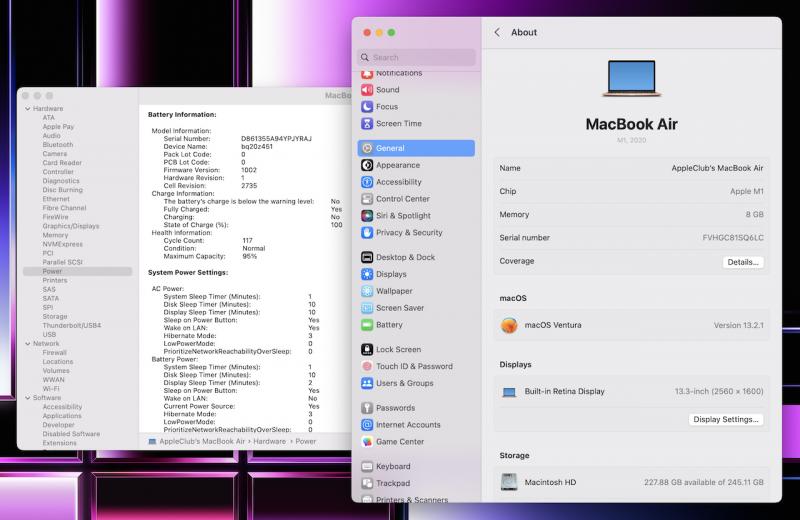Select USB in System Information sidebar

click(49, 334)
